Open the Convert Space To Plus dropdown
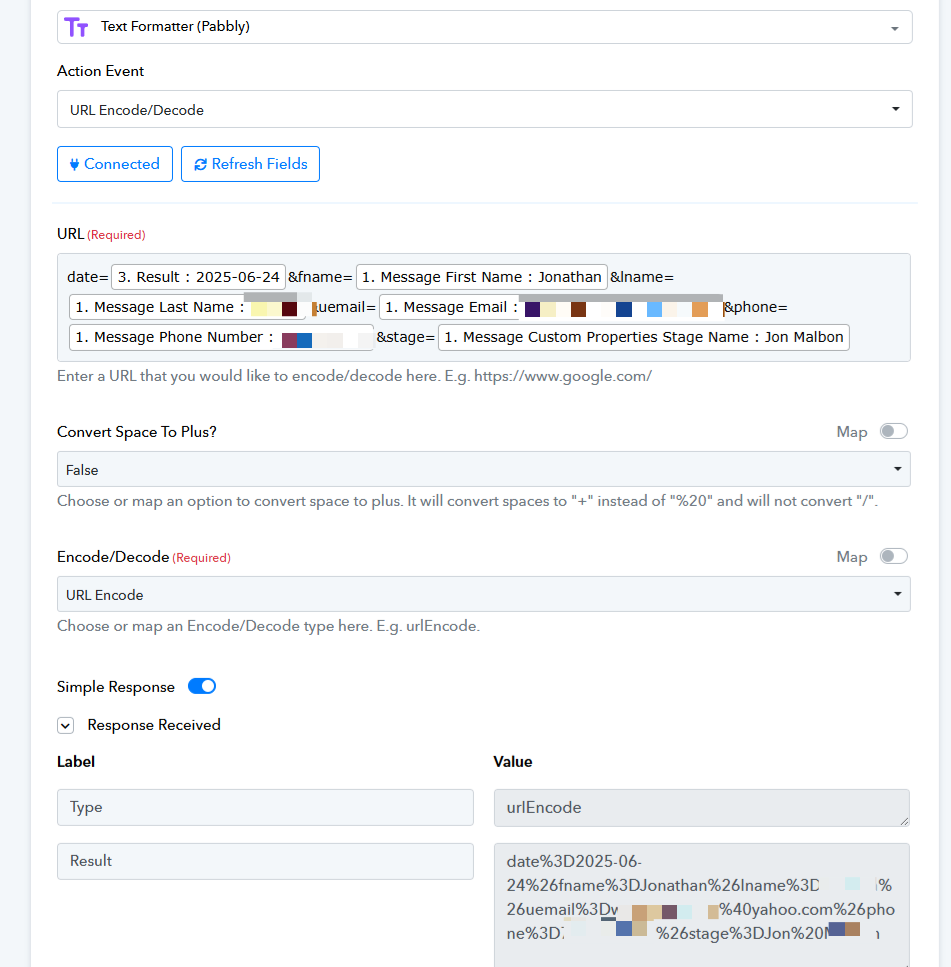The height and width of the screenshot is (967, 951). (484, 469)
